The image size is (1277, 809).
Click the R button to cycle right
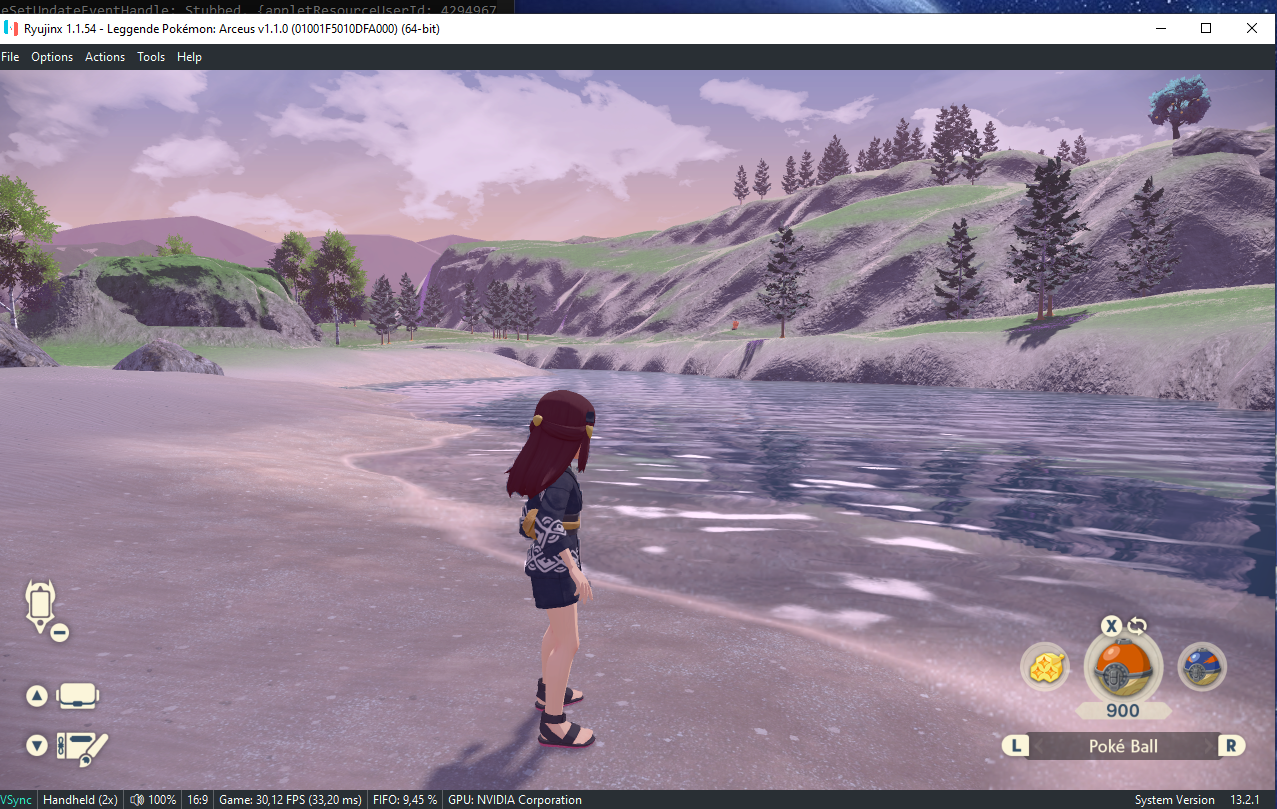pyautogui.click(x=1231, y=746)
